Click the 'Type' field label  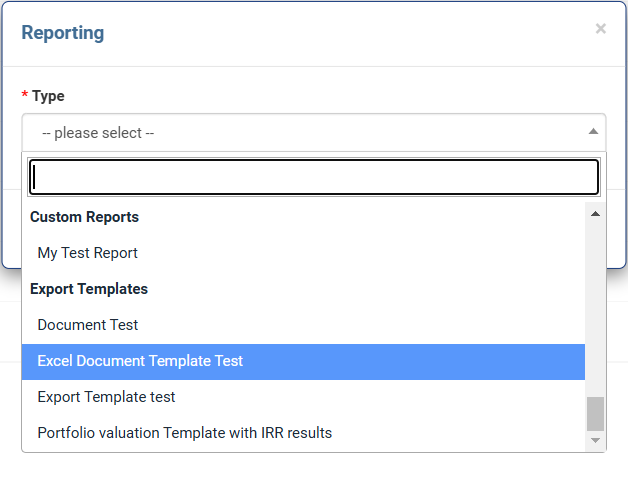(x=48, y=96)
